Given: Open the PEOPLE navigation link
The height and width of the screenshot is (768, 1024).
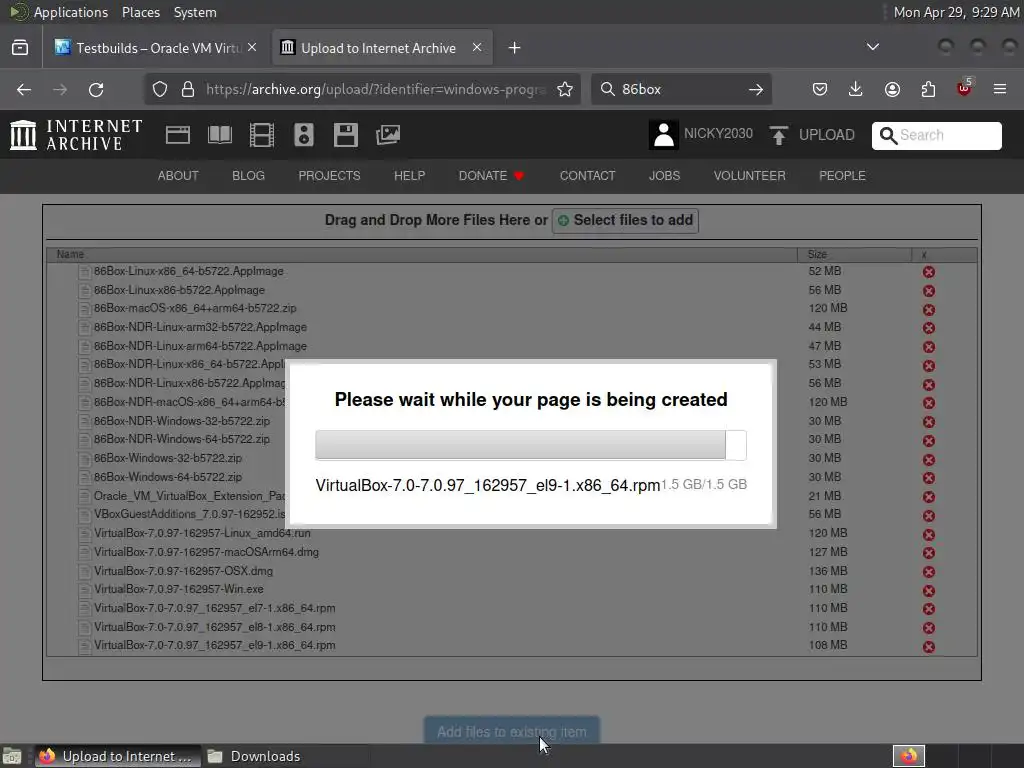Looking at the screenshot, I should pos(842,176).
